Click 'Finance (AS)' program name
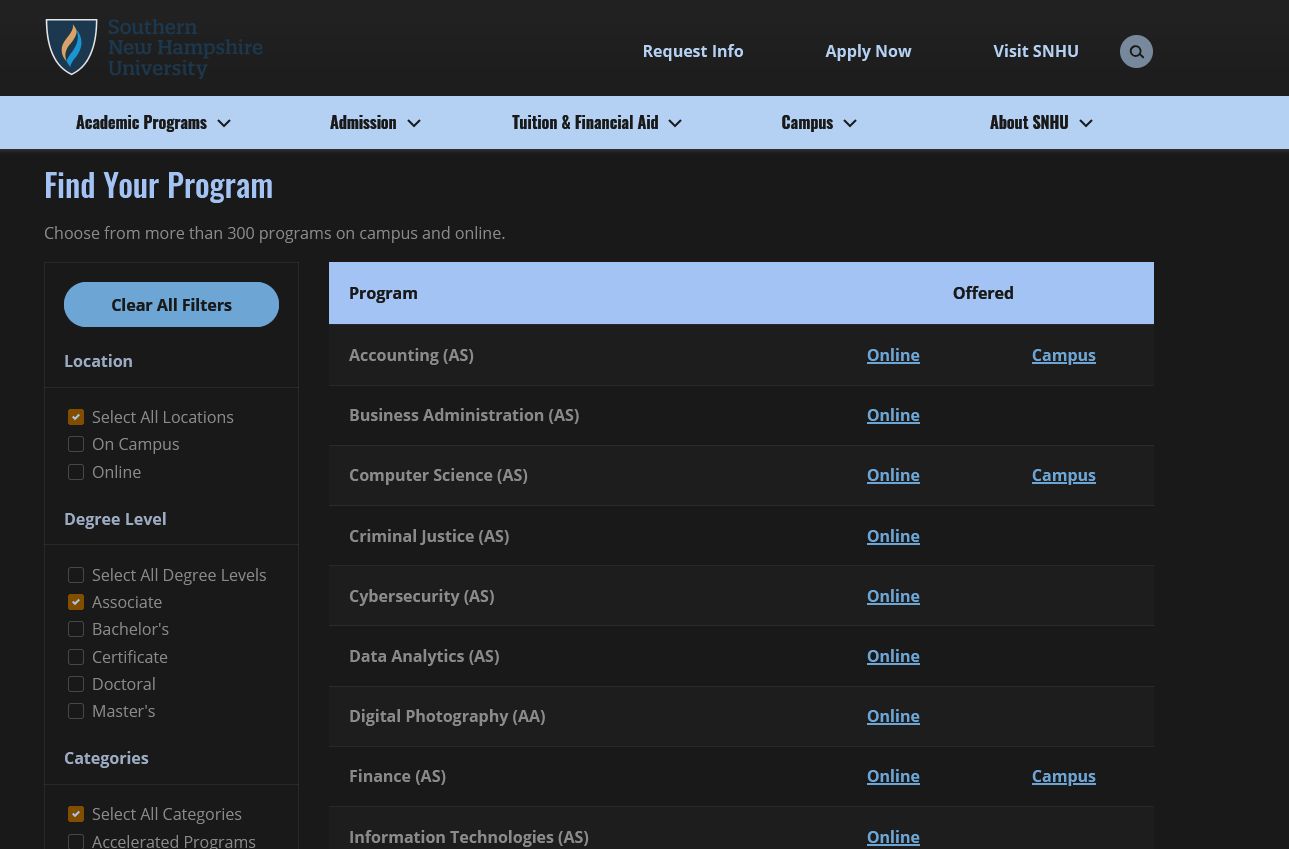 tap(397, 776)
